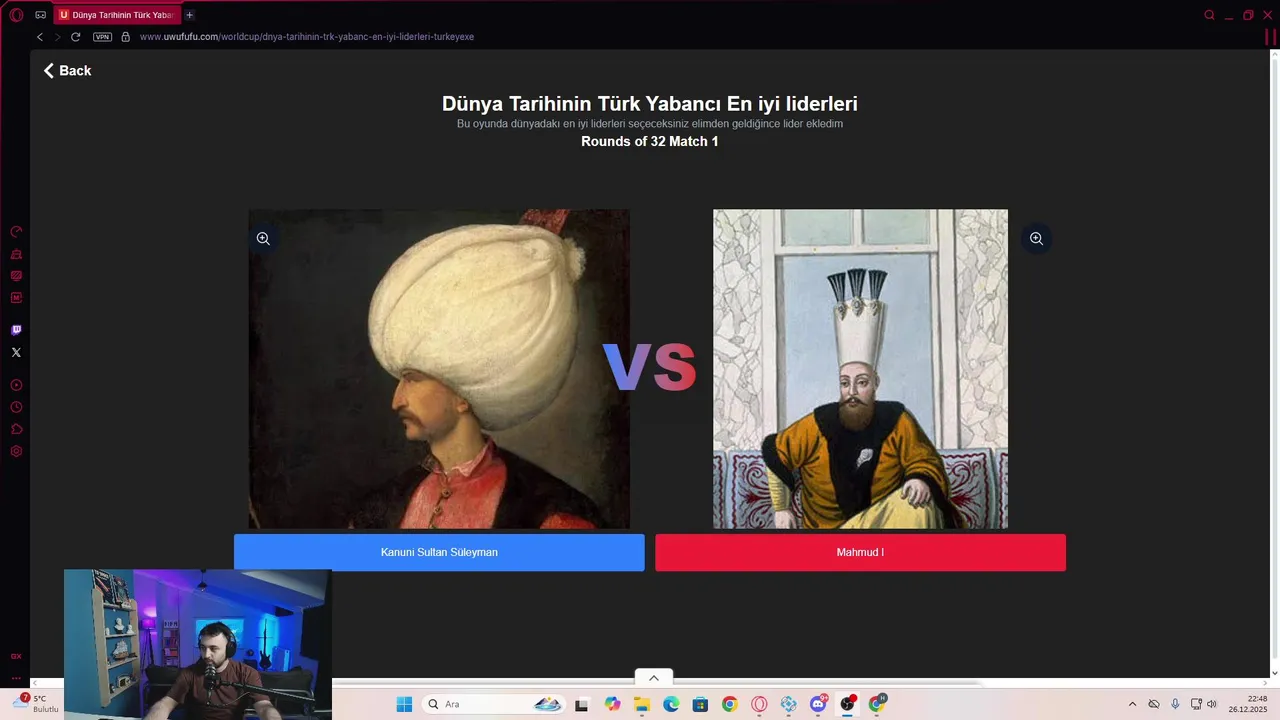Open the Player sidebar icon
1280x720 pixels.
coord(16,385)
